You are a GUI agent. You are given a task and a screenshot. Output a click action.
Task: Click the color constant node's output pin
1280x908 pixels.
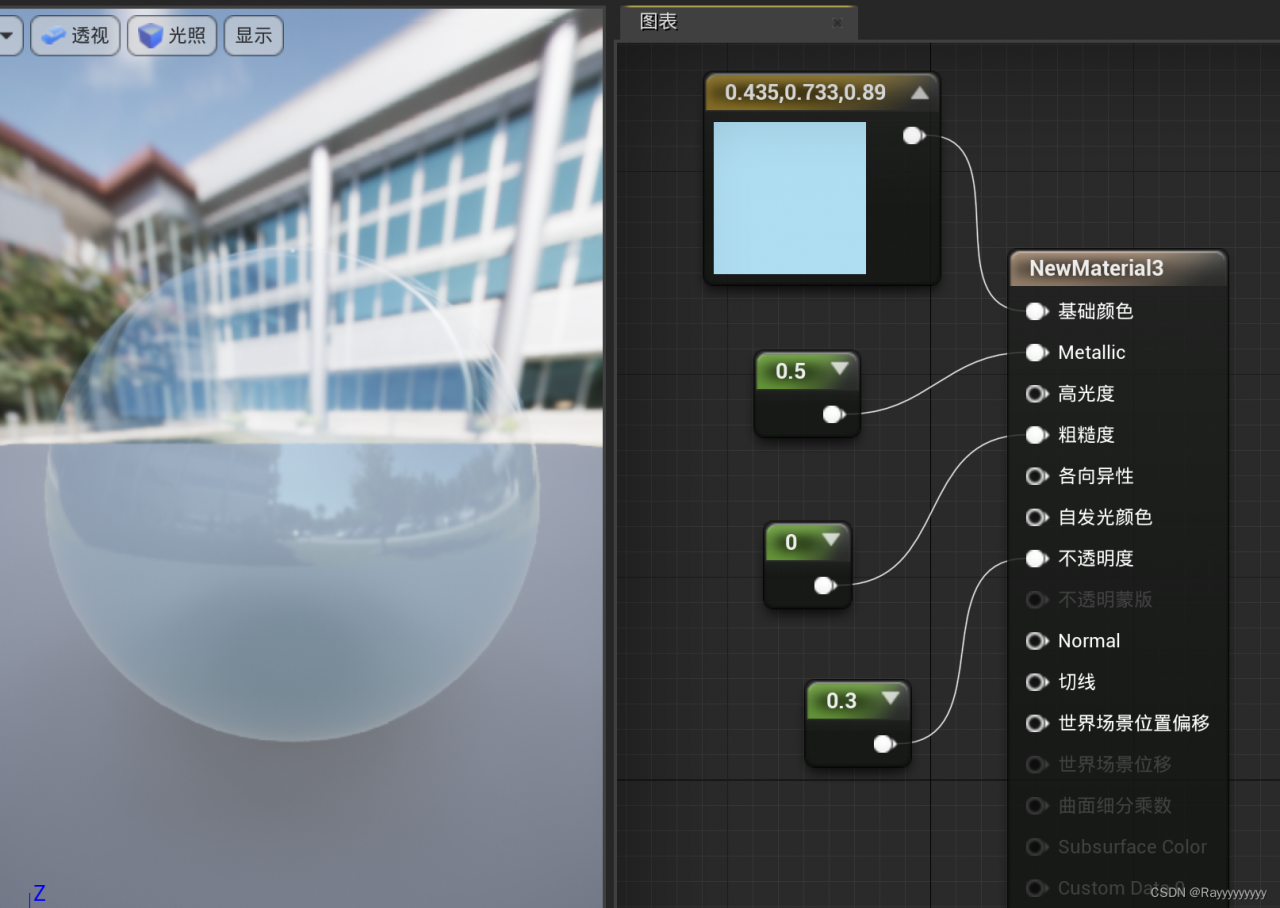click(x=913, y=136)
